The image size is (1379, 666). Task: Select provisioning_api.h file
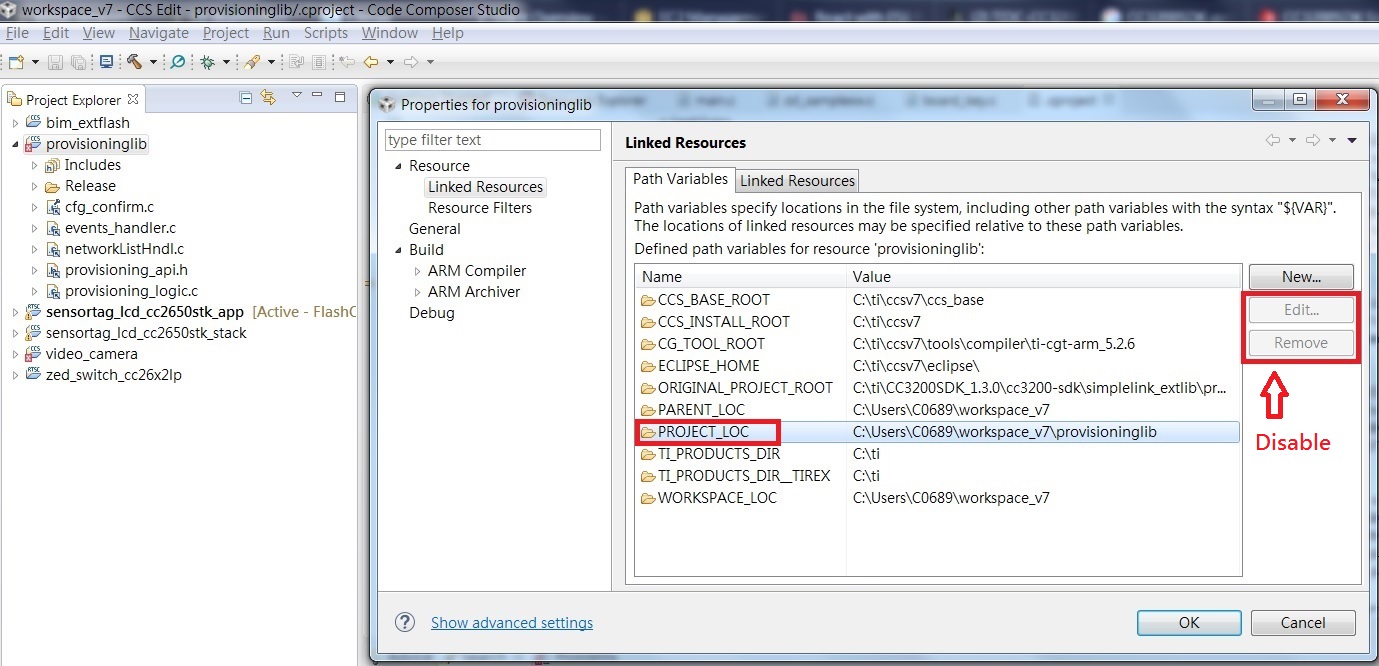click(x=126, y=270)
